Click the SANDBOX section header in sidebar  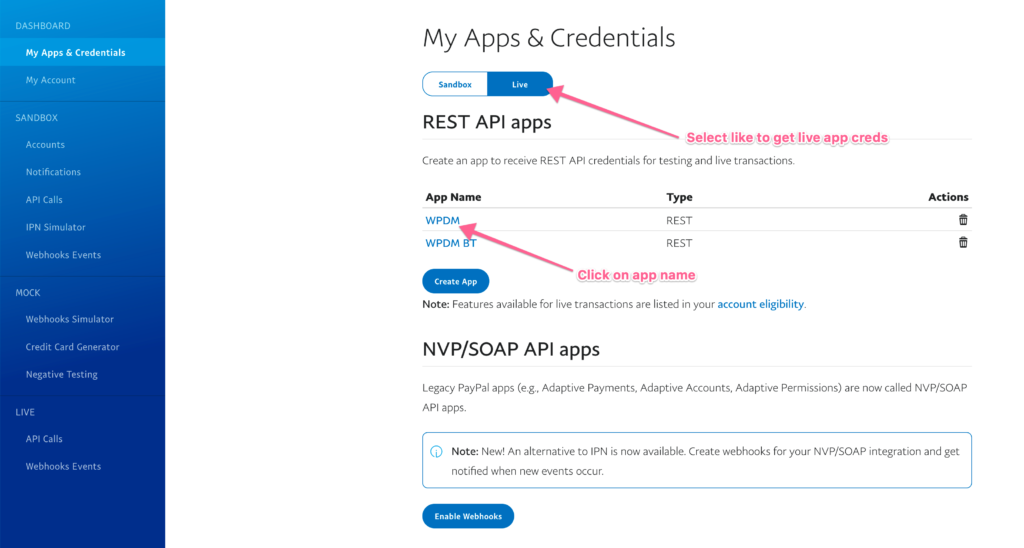(x=37, y=118)
